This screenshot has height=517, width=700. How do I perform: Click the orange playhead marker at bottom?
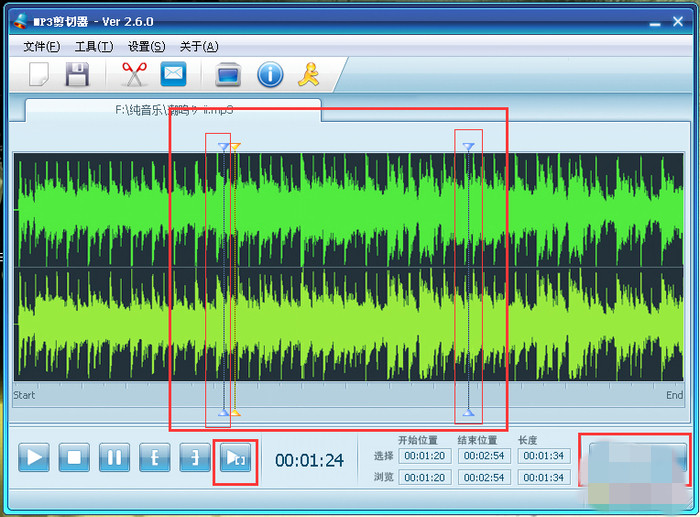point(236,413)
